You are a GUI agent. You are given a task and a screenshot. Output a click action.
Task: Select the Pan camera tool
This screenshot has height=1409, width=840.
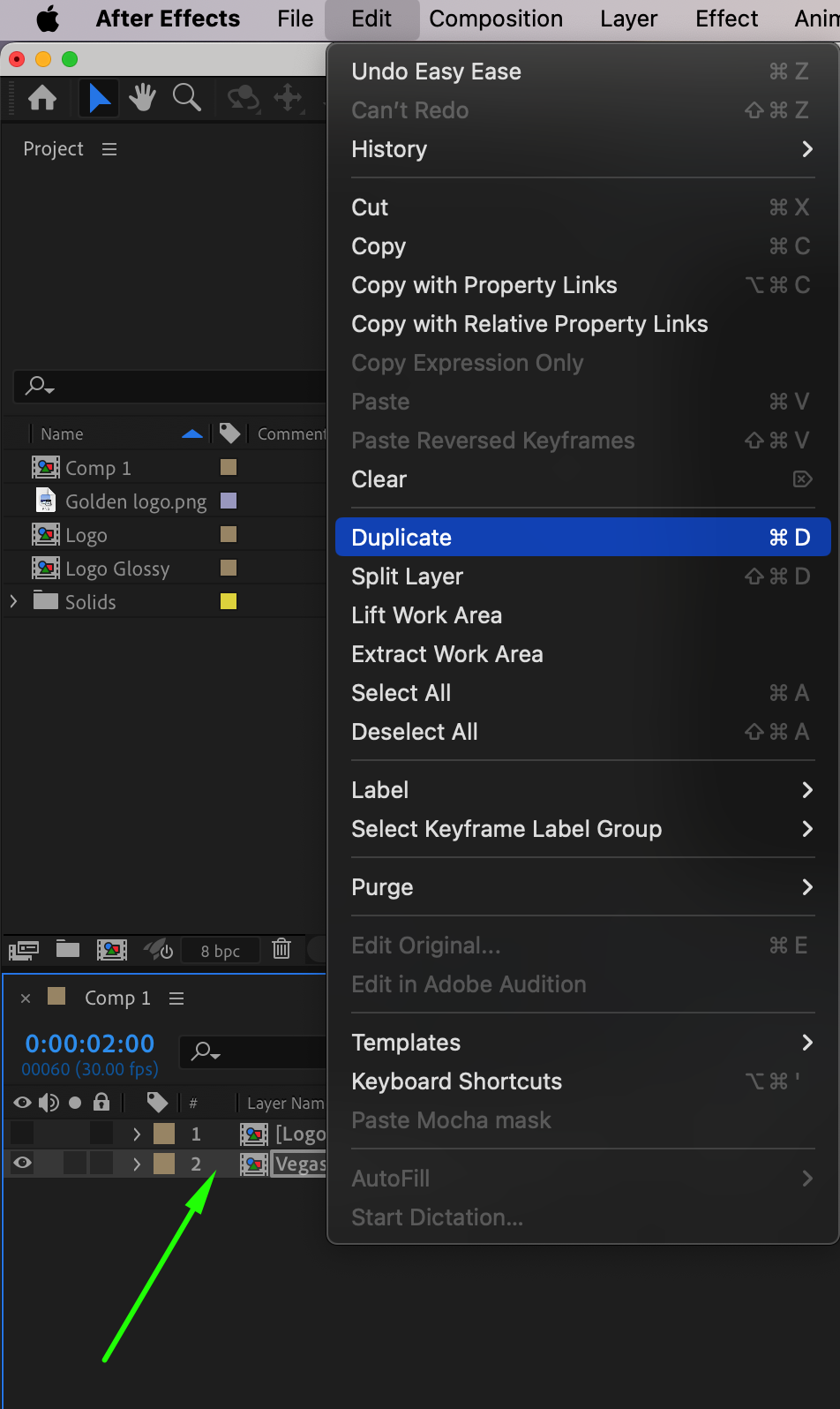[x=289, y=98]
